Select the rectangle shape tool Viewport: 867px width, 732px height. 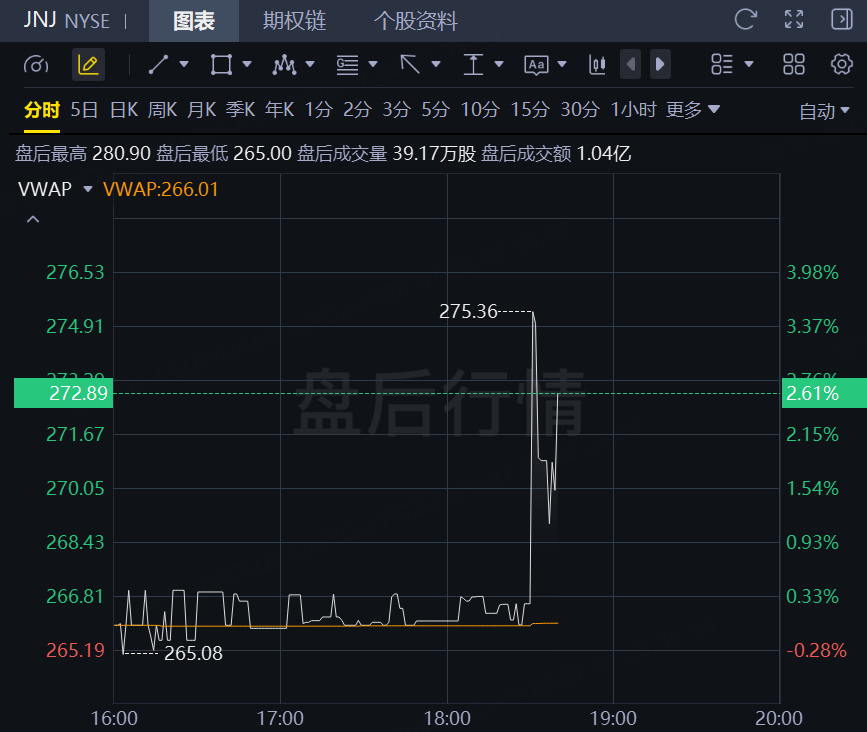221,65
